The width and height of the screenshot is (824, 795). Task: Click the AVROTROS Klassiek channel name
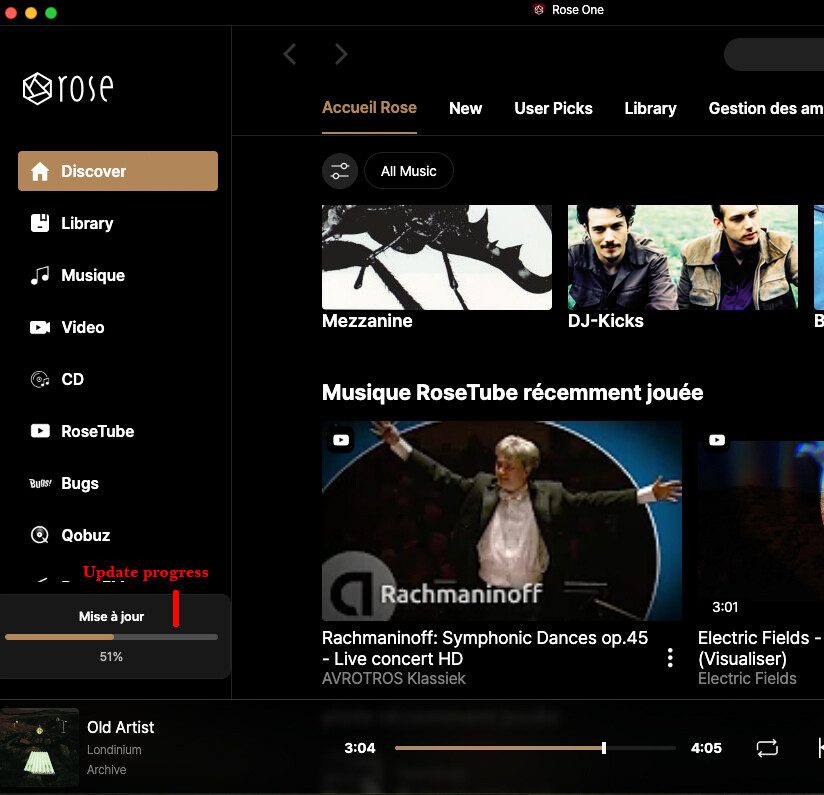(394, 678)
